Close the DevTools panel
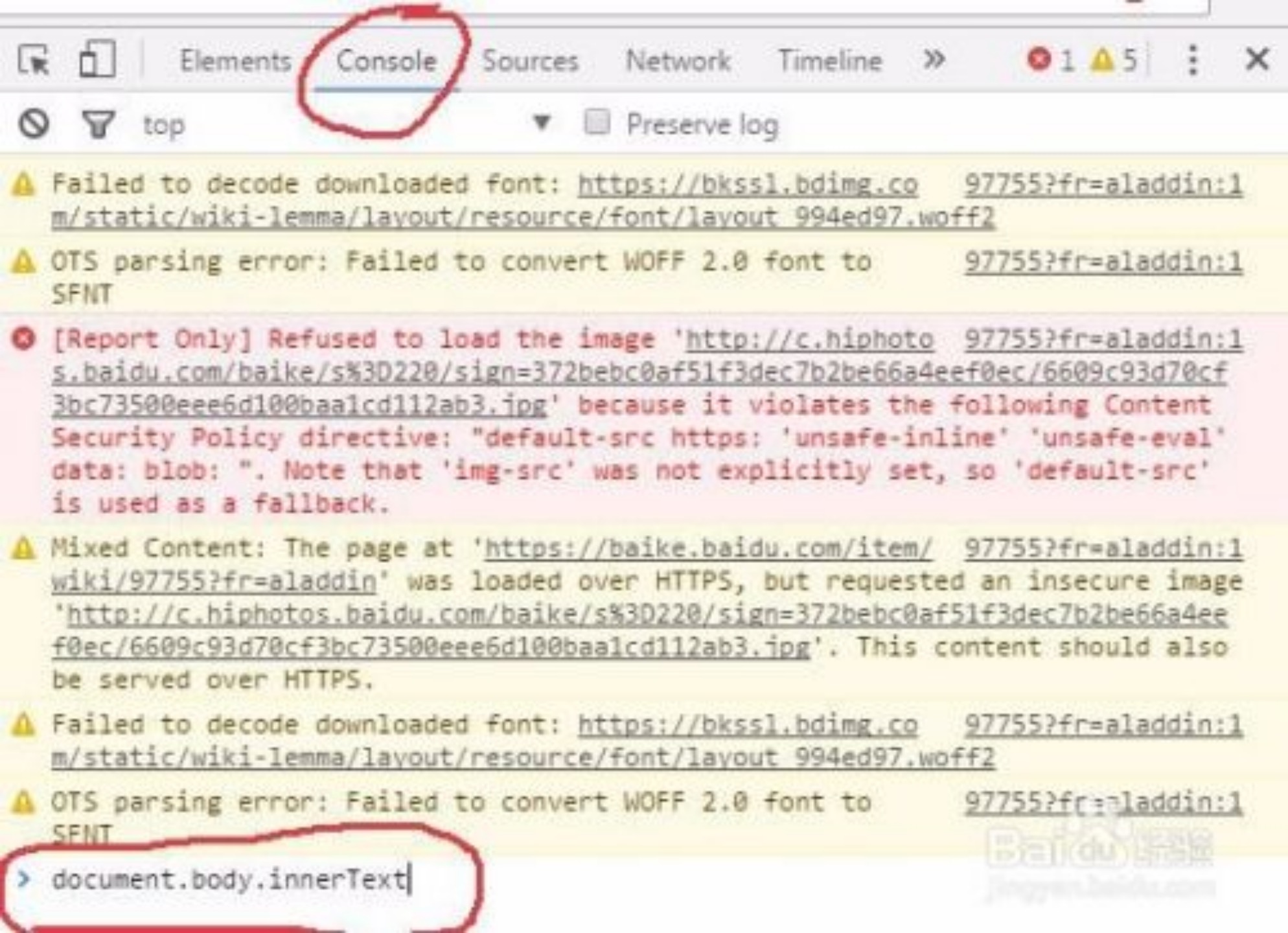The width and height of the screenshot is (1288, 933). click(1258, 60)
